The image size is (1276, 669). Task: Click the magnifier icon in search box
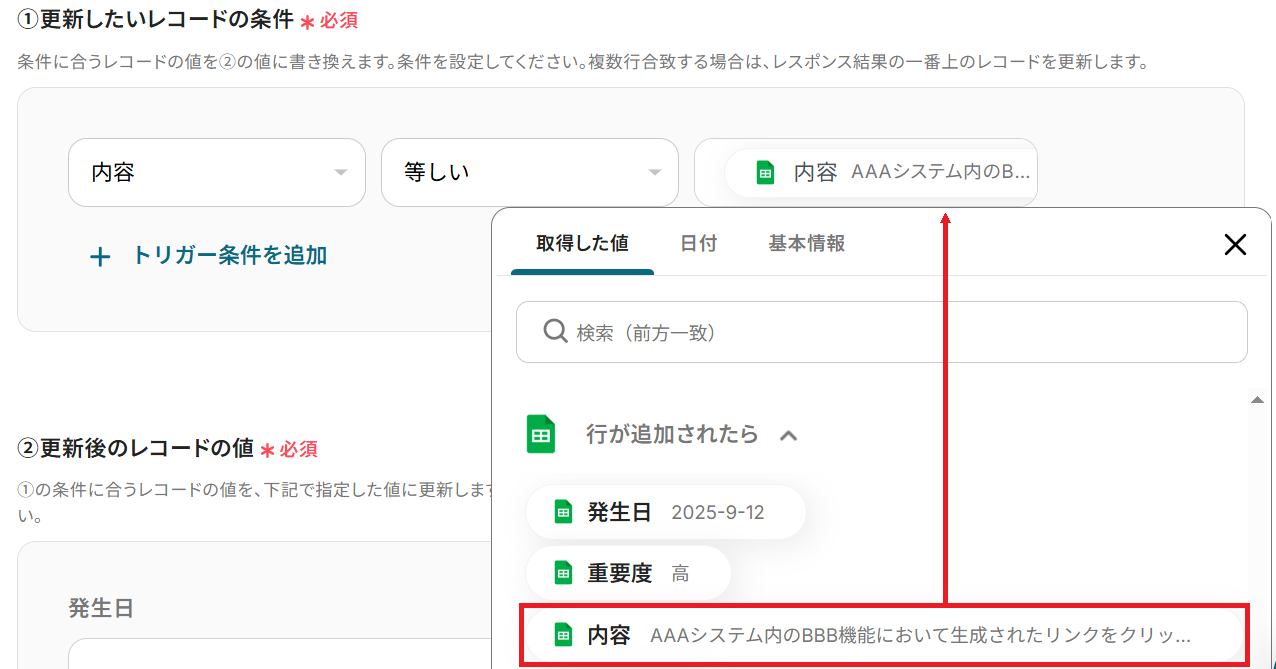pos(555,331)
